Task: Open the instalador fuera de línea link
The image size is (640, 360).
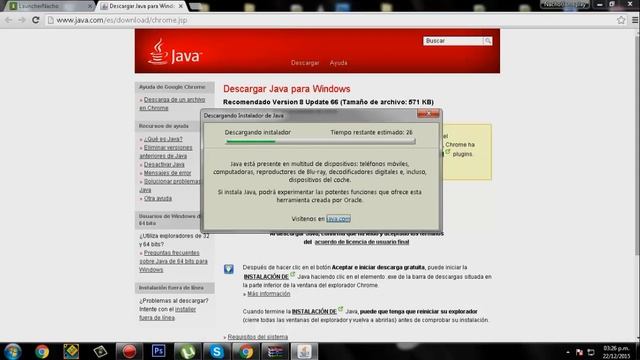Action: 168,313
